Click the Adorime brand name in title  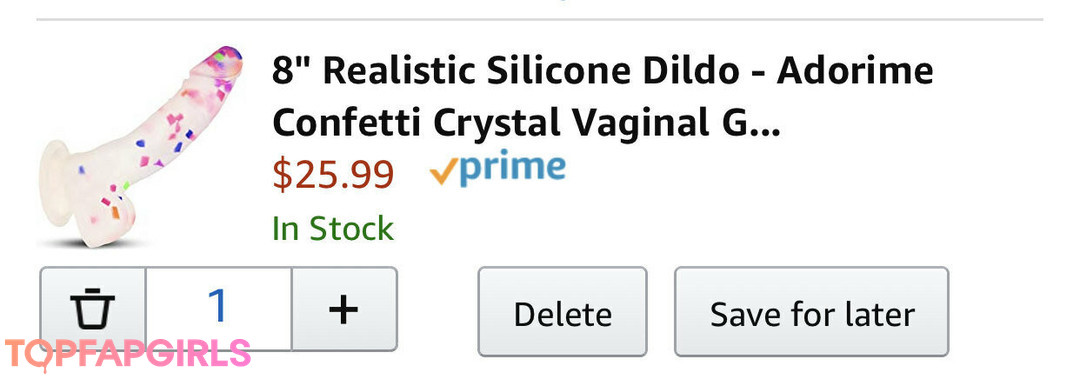(855, 71)
